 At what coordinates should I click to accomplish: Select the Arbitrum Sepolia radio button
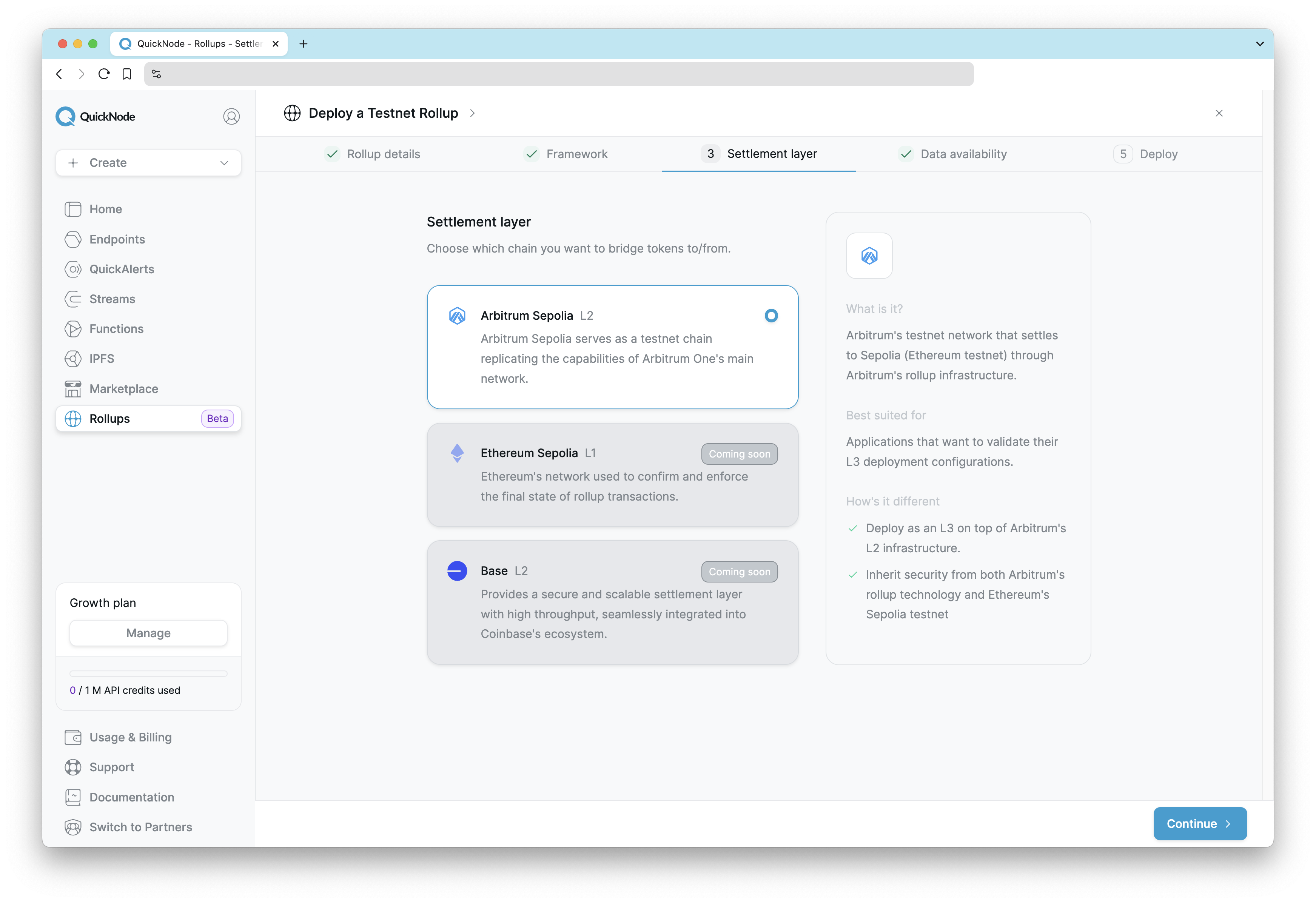click(771, 315)
